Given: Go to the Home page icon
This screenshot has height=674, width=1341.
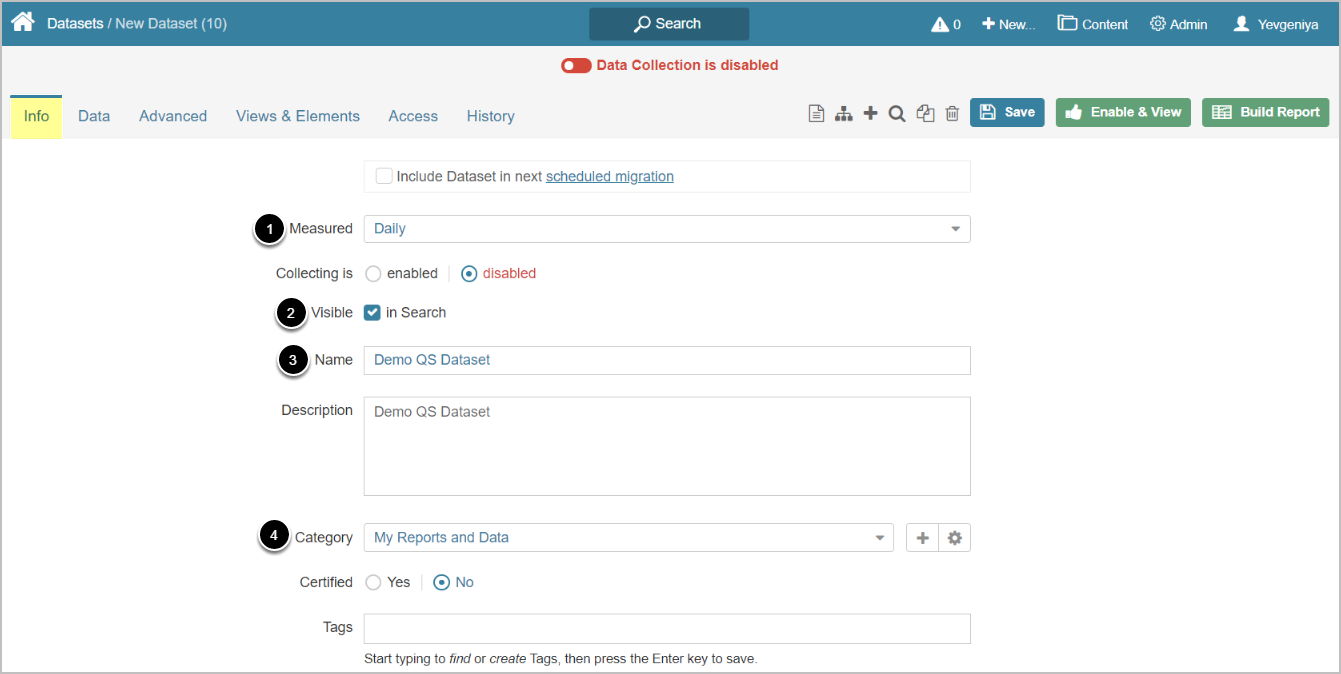Looking at the screenshot, I should click(x=22, y=22).
